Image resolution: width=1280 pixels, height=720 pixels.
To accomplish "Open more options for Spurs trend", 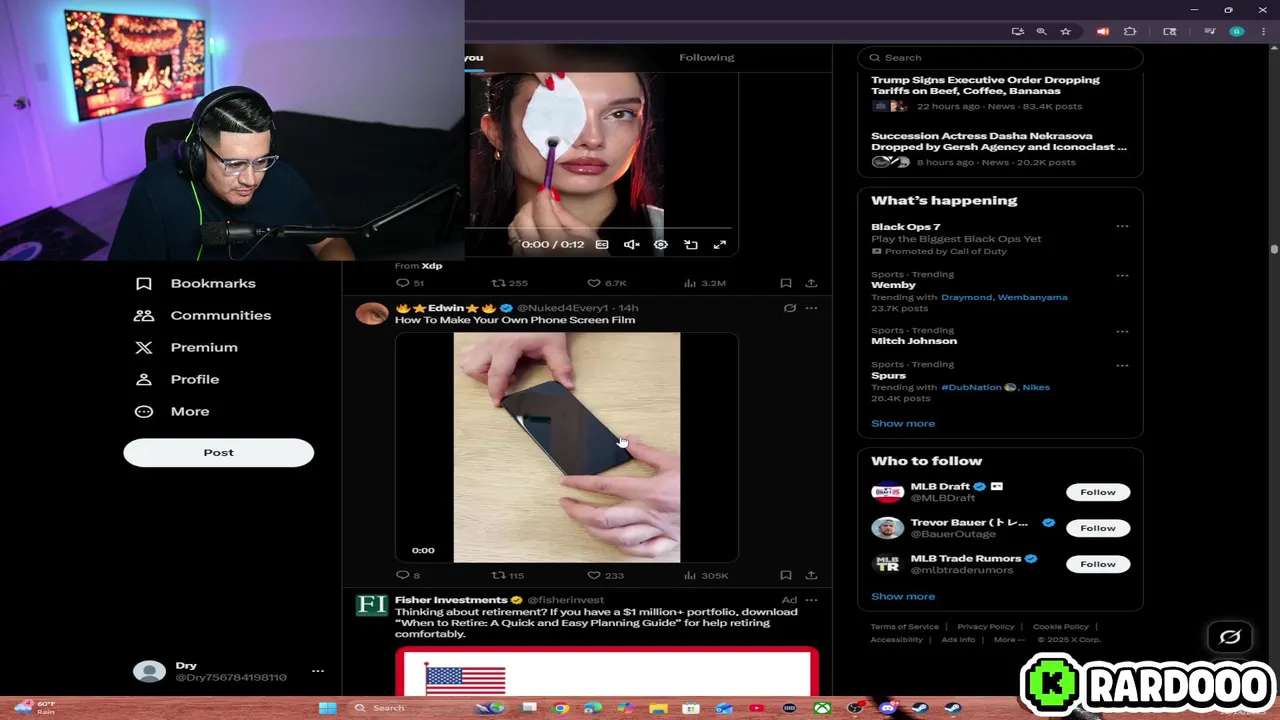I will click(1122, 365).
